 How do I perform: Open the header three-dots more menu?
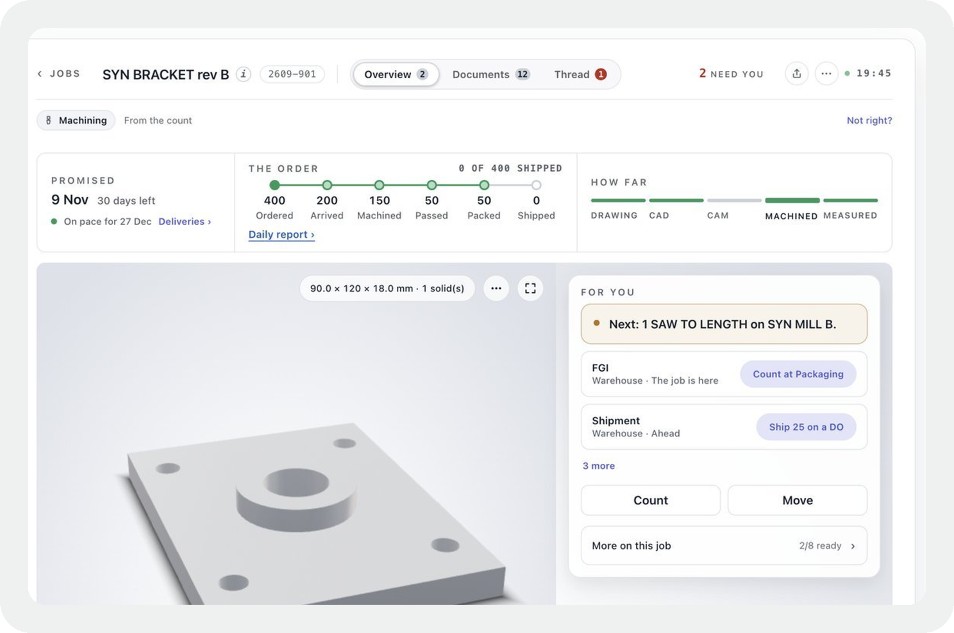(x=826, y=74)
